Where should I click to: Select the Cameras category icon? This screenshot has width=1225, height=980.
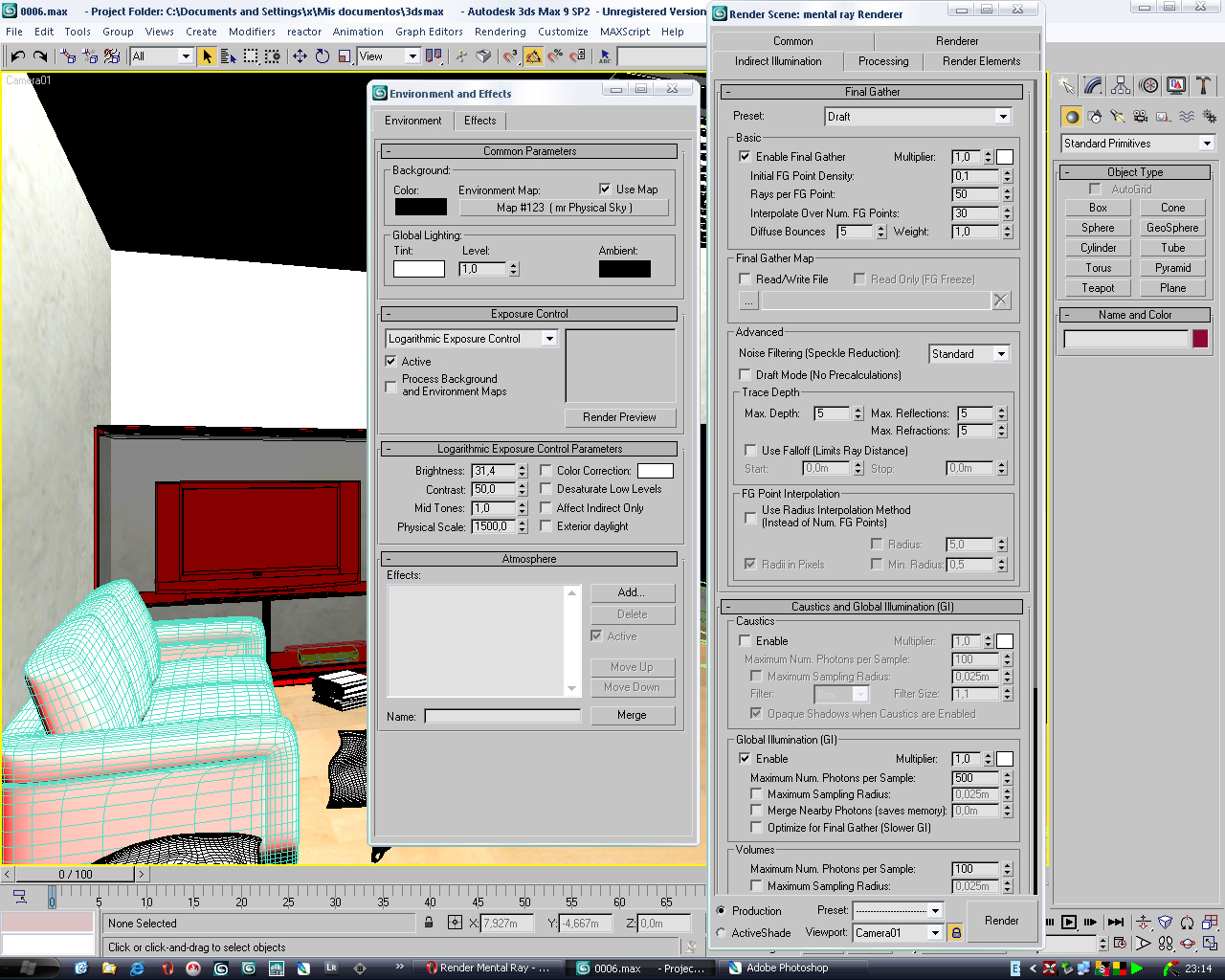tap(1141, 117)
